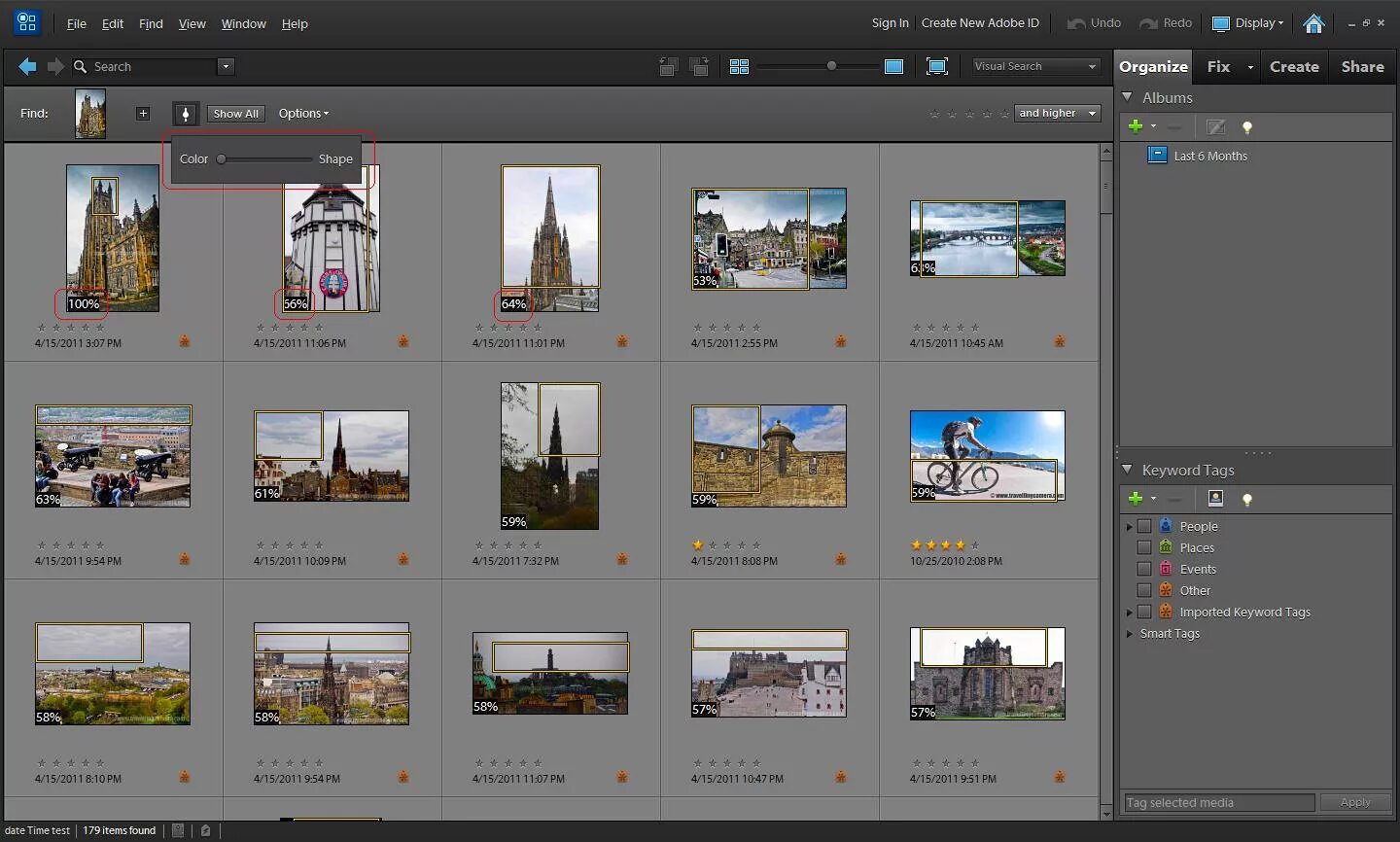The height and width of the screenshot is (842, 1400).
Task: Click the Sign In link
Action: (x=890, y=23)
